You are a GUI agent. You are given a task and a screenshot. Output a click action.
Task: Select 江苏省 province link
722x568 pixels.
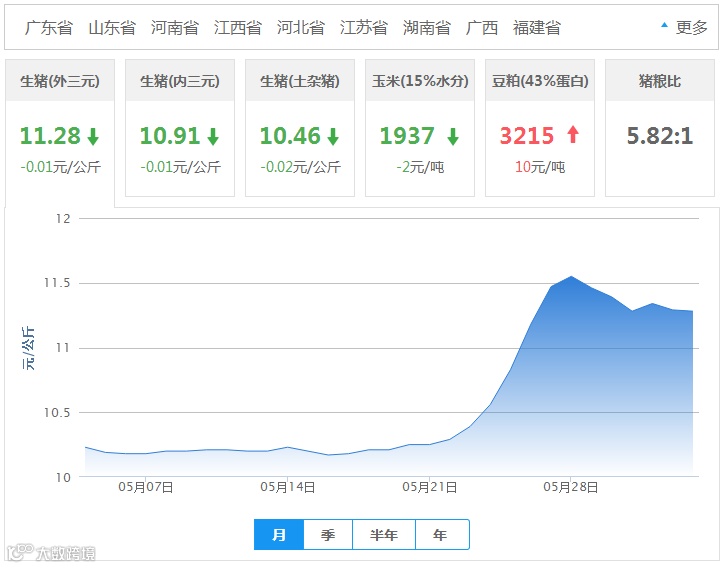point(363,28)
